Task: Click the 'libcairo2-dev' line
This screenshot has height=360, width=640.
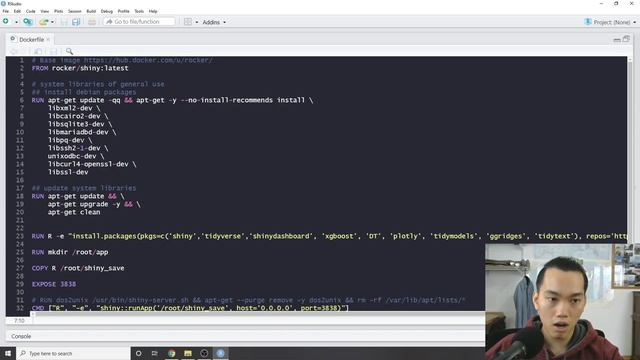Action: [x=78, y=116]
